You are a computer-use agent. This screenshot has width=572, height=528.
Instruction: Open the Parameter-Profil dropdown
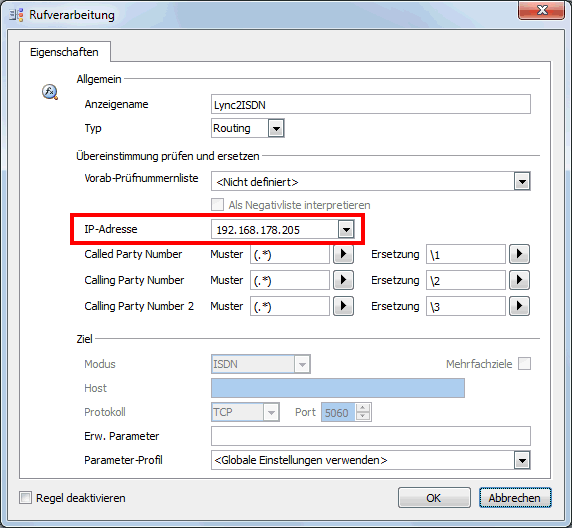click(x=522, y=460)
